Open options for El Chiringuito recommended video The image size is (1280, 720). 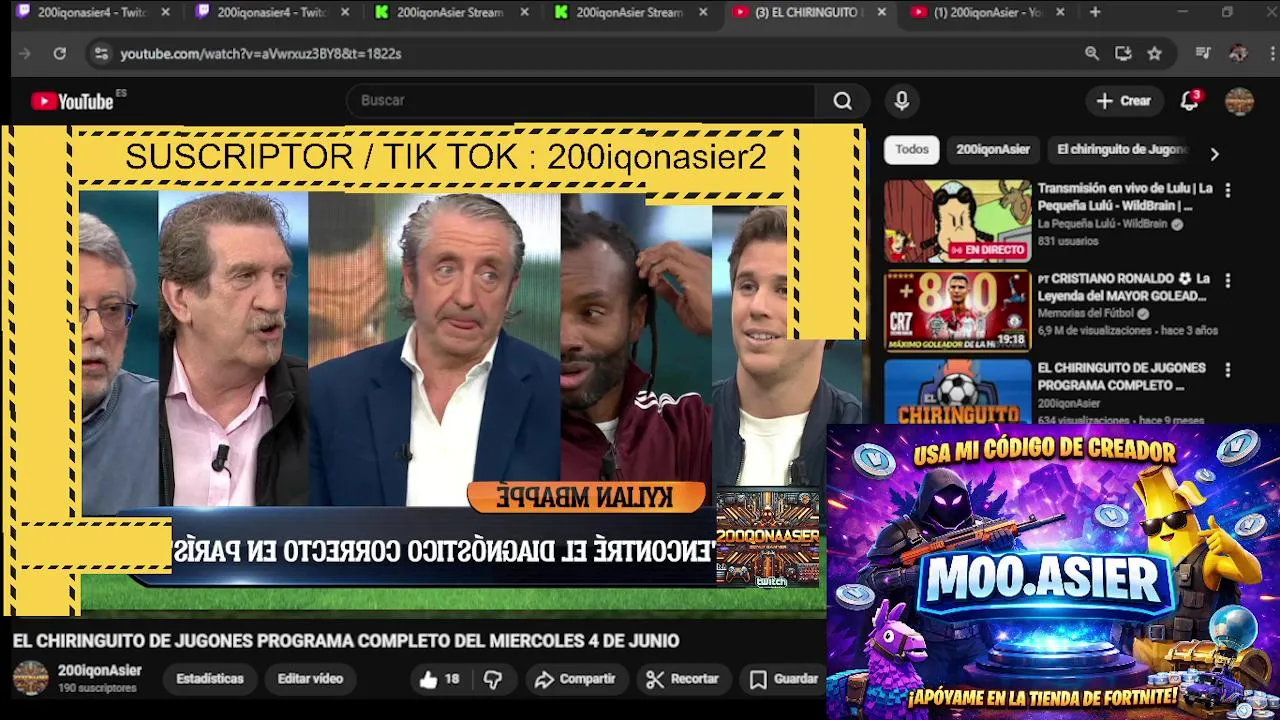pos(1227,370)
